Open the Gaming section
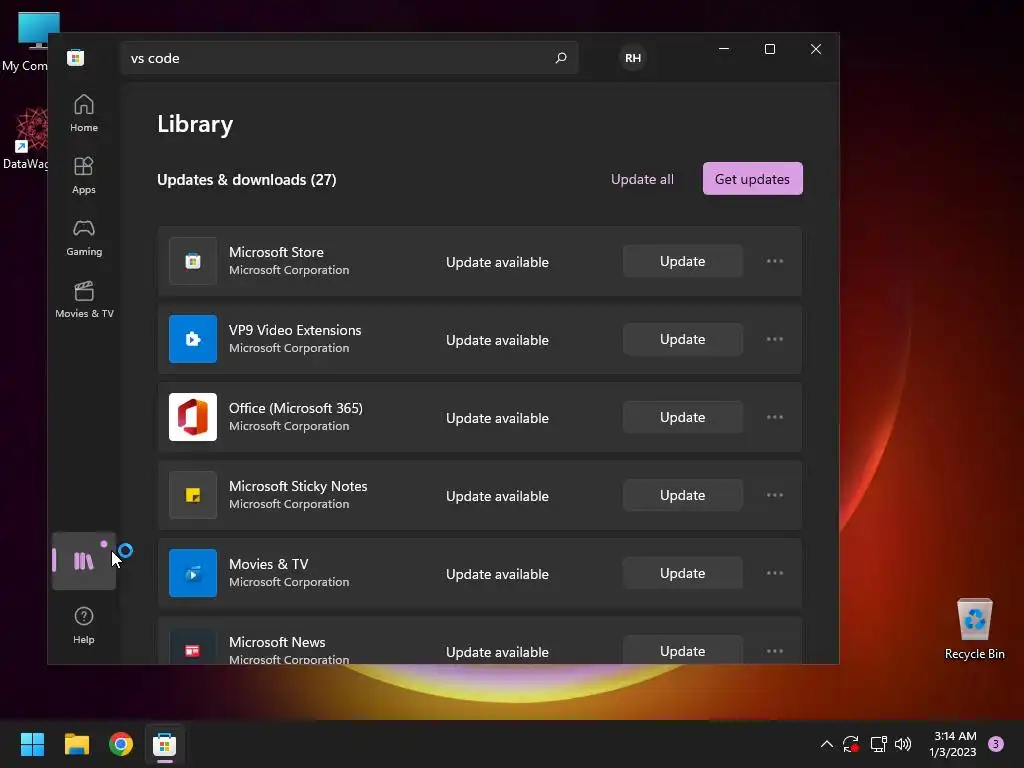This screenshot has height=768, width=1024. click(x=84, y=238)
